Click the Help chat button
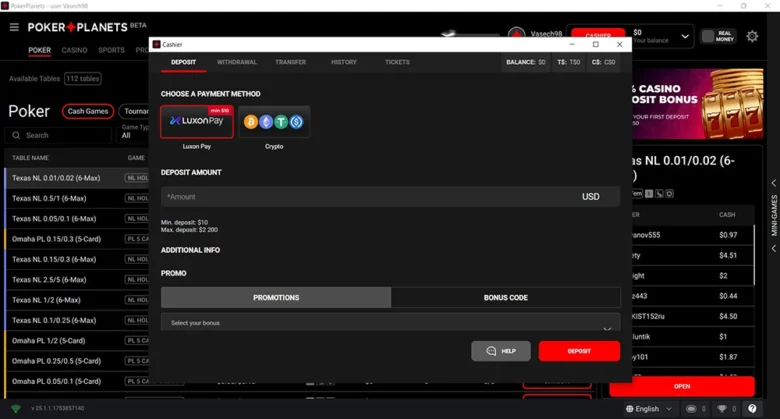This screenshot has height=419, width=780. click(500, 351)
